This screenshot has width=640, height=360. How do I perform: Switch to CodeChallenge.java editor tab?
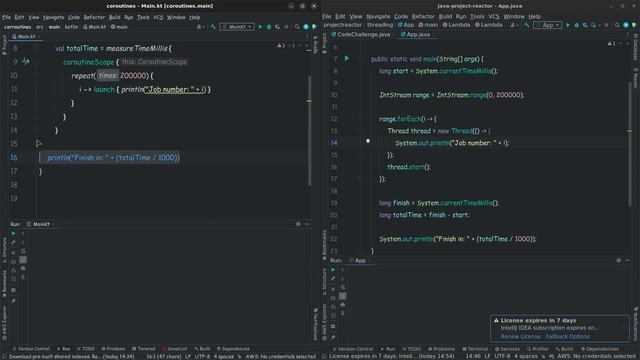pyautogui.click(x=360, y=35)
